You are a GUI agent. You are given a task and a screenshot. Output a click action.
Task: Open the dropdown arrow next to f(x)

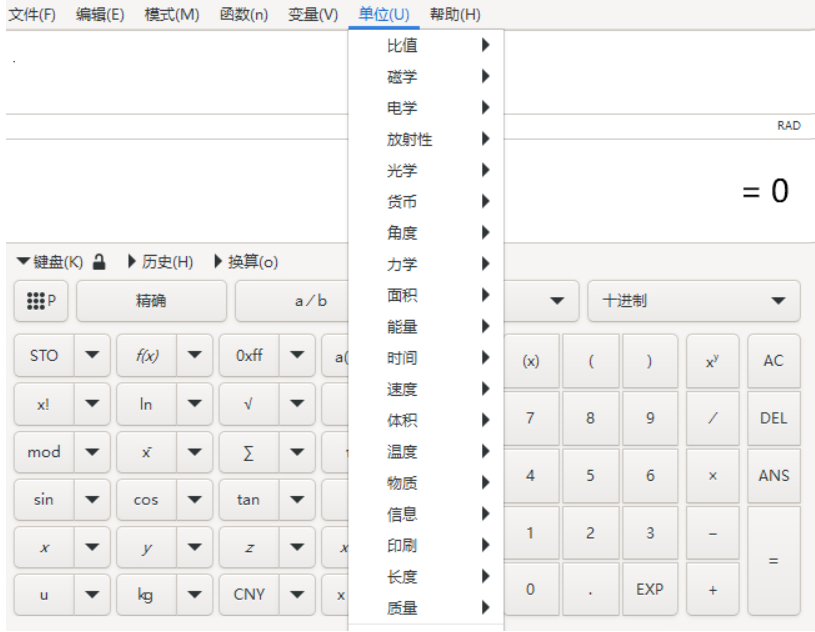point(194,356)
